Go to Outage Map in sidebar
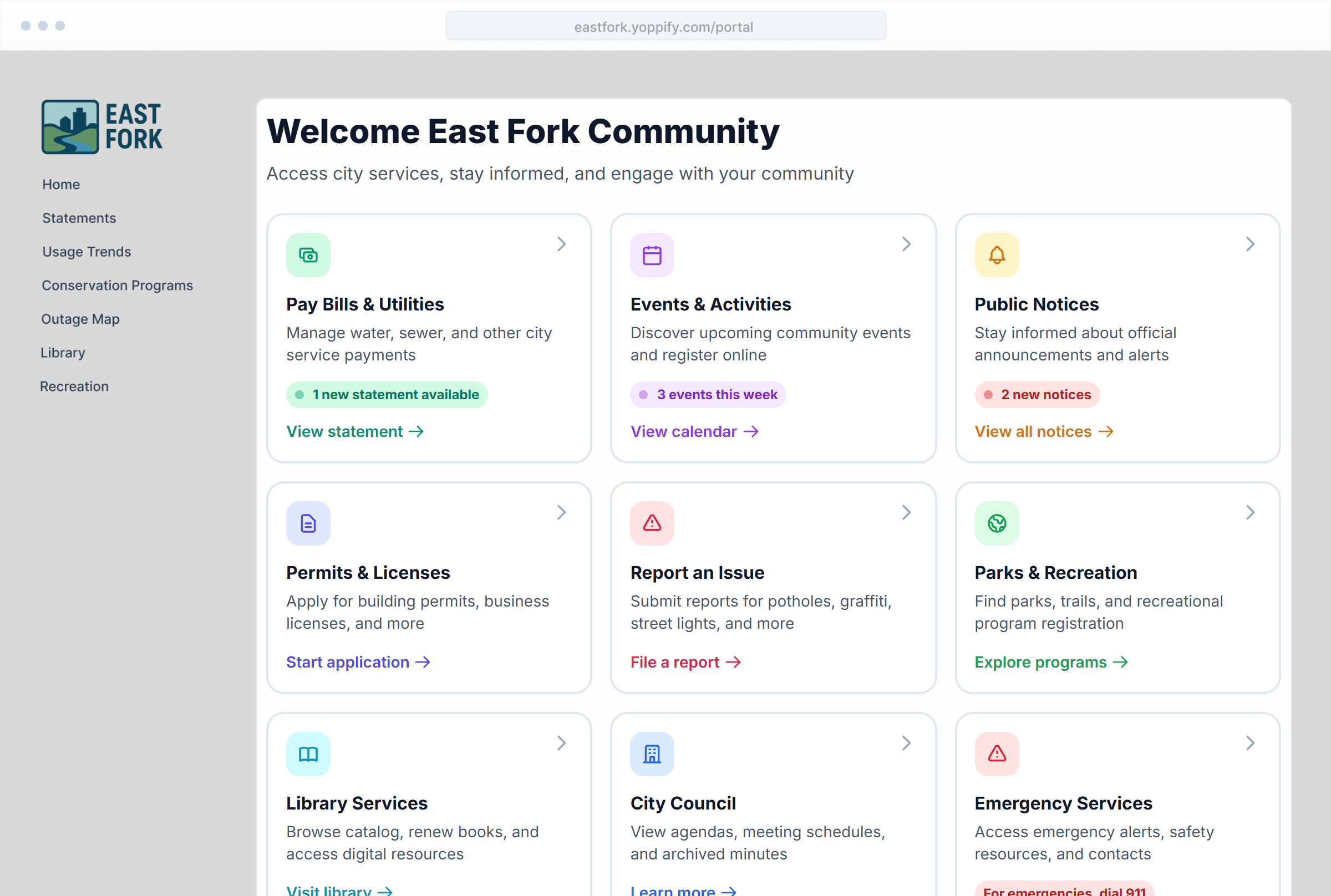The image size is (1331, 896). [x=80, y=319]
